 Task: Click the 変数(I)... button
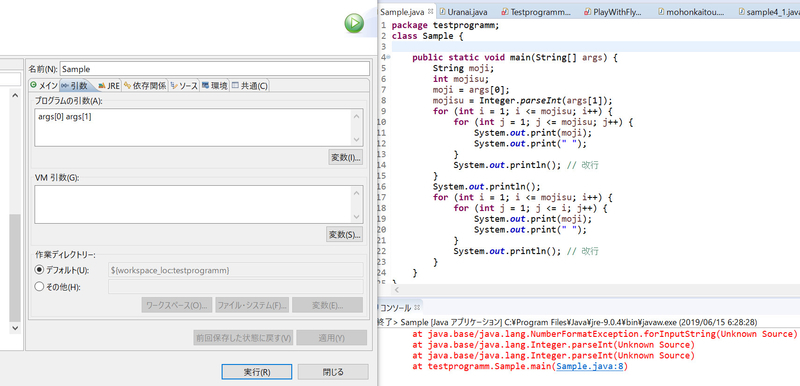(x=345, y=158)
